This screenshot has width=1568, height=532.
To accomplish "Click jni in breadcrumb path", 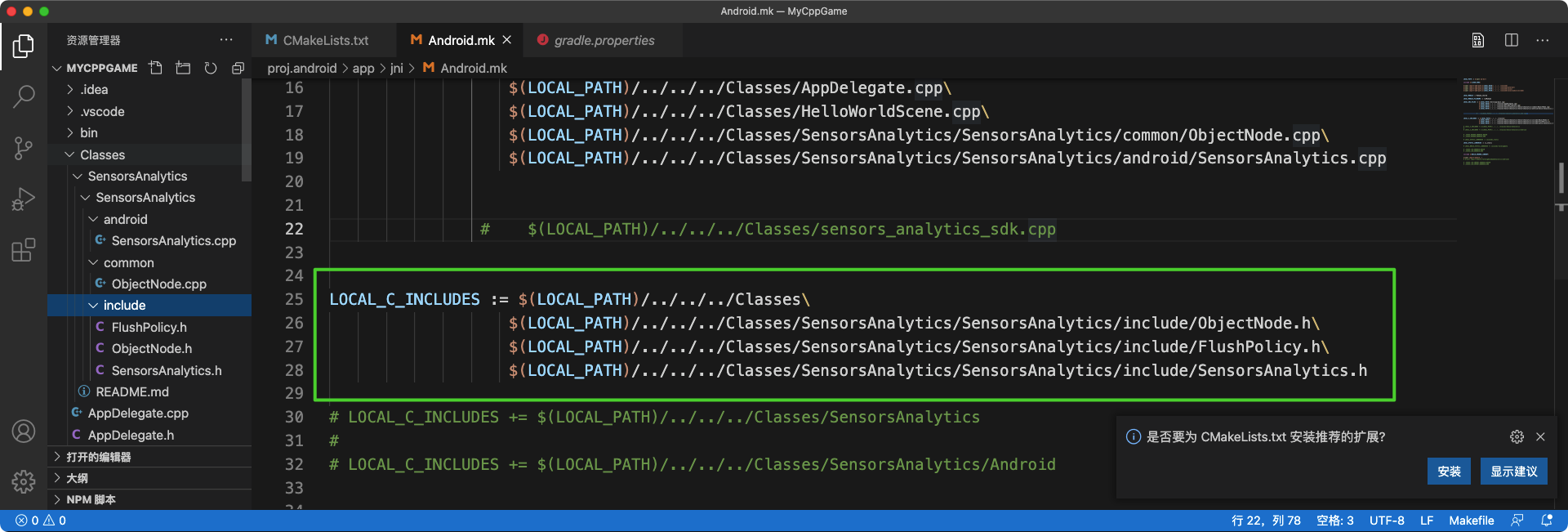I will point(397,68).
